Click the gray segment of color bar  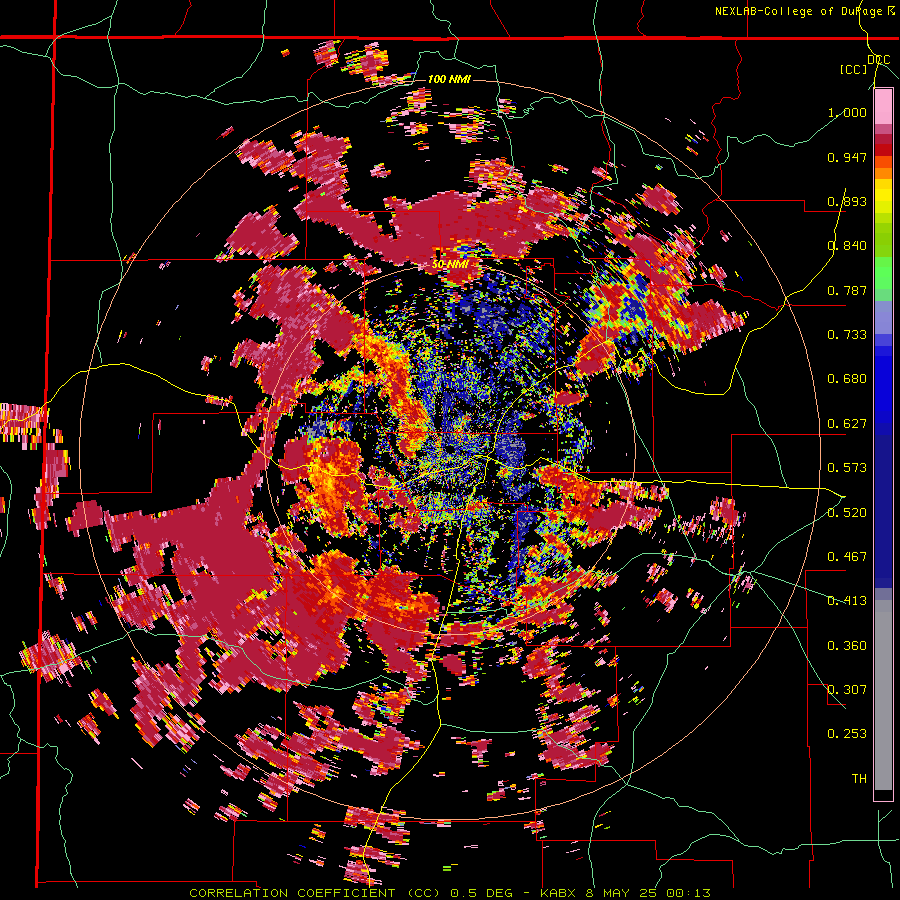tap(883, 695)
